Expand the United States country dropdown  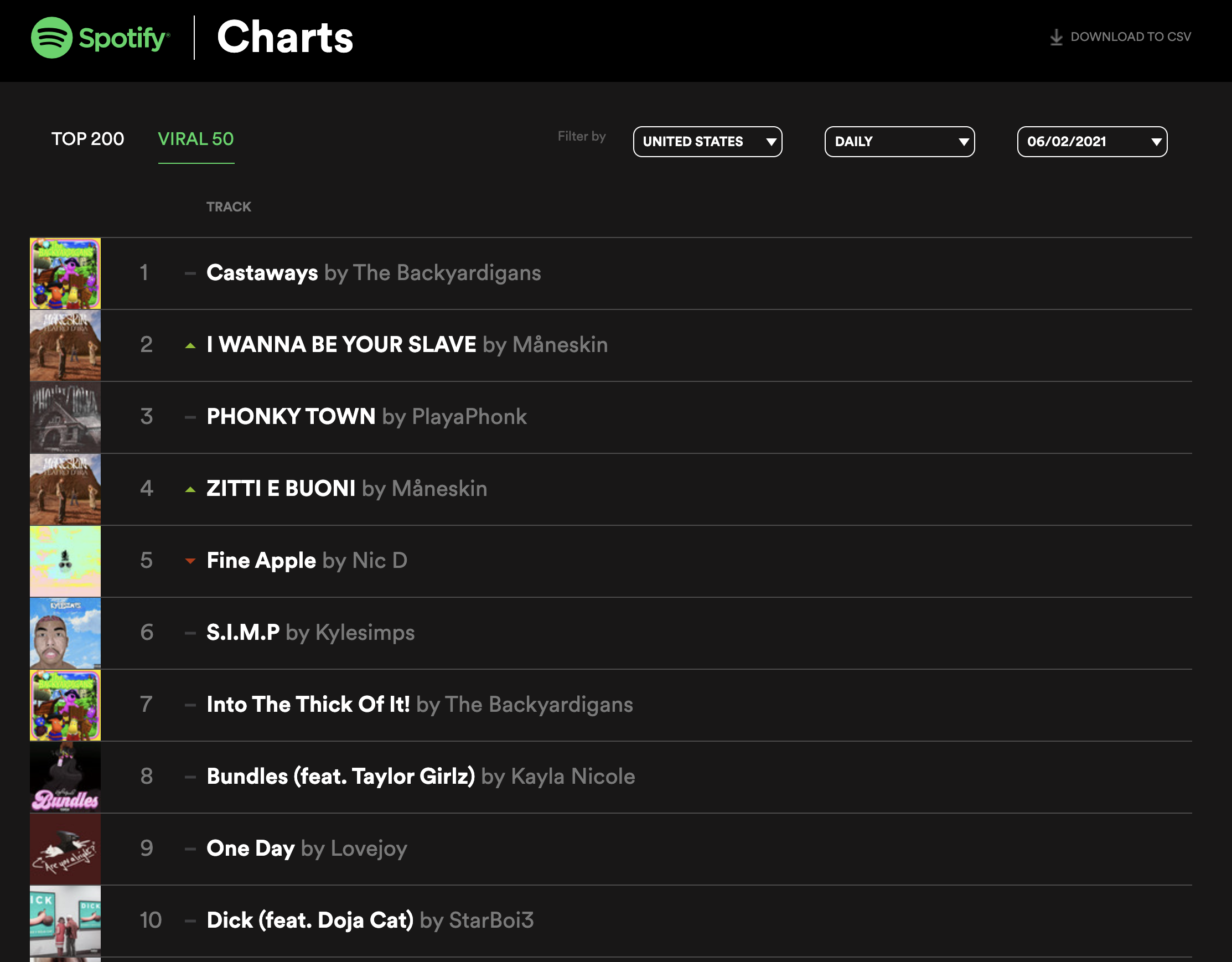click(x=707, y=142)
